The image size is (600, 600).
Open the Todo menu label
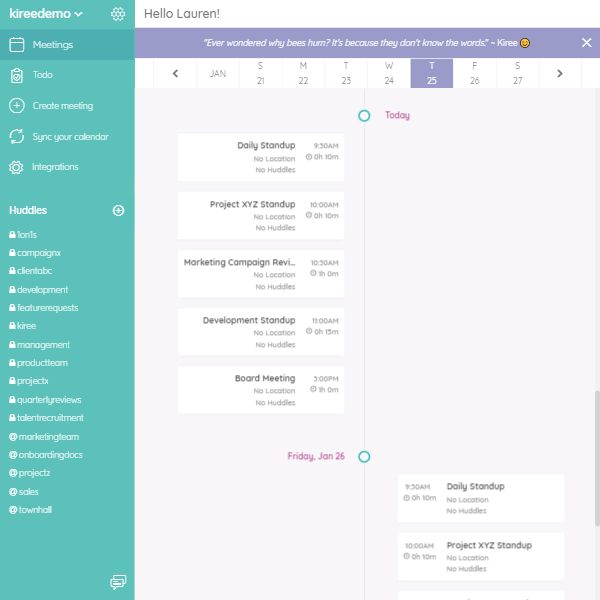click(x=42, y=75)
